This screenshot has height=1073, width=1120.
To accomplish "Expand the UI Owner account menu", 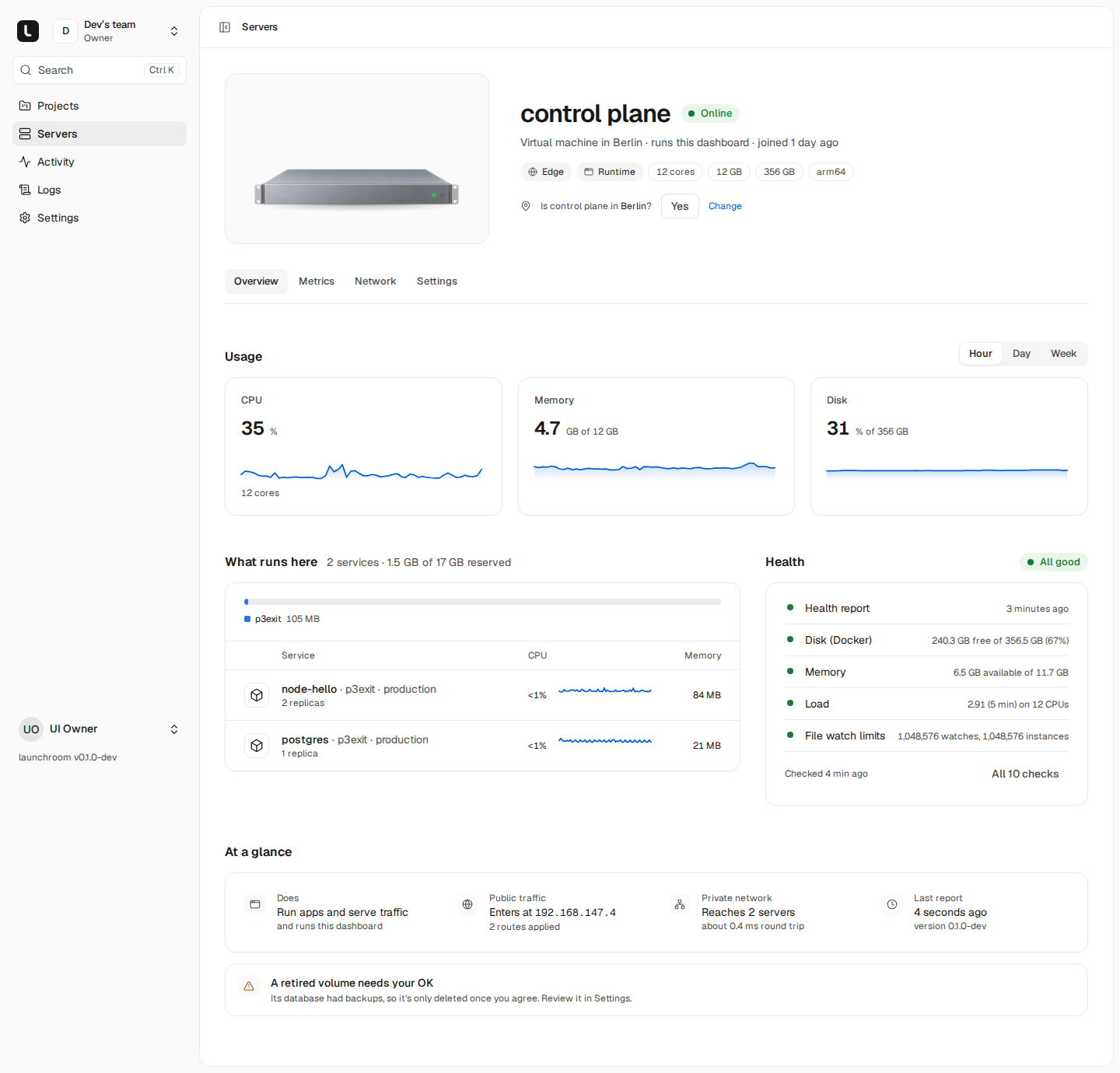I will coord(100,729).
